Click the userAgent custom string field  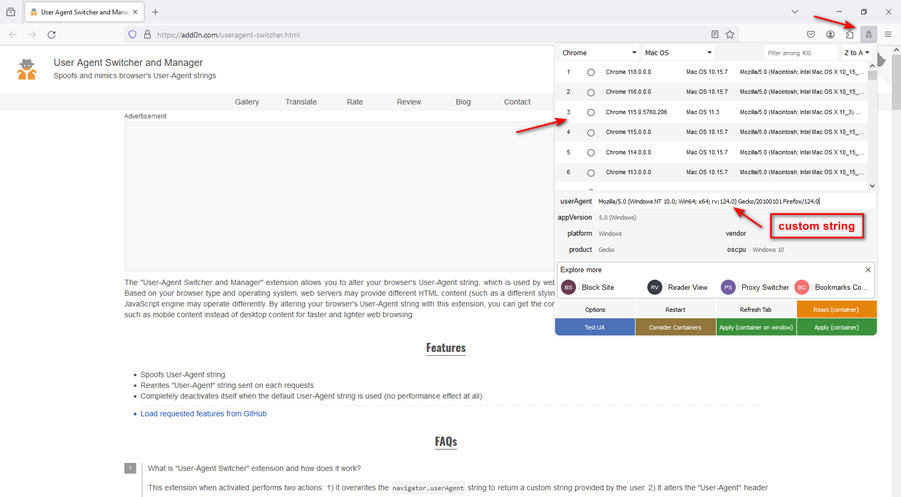click(736, 201)
